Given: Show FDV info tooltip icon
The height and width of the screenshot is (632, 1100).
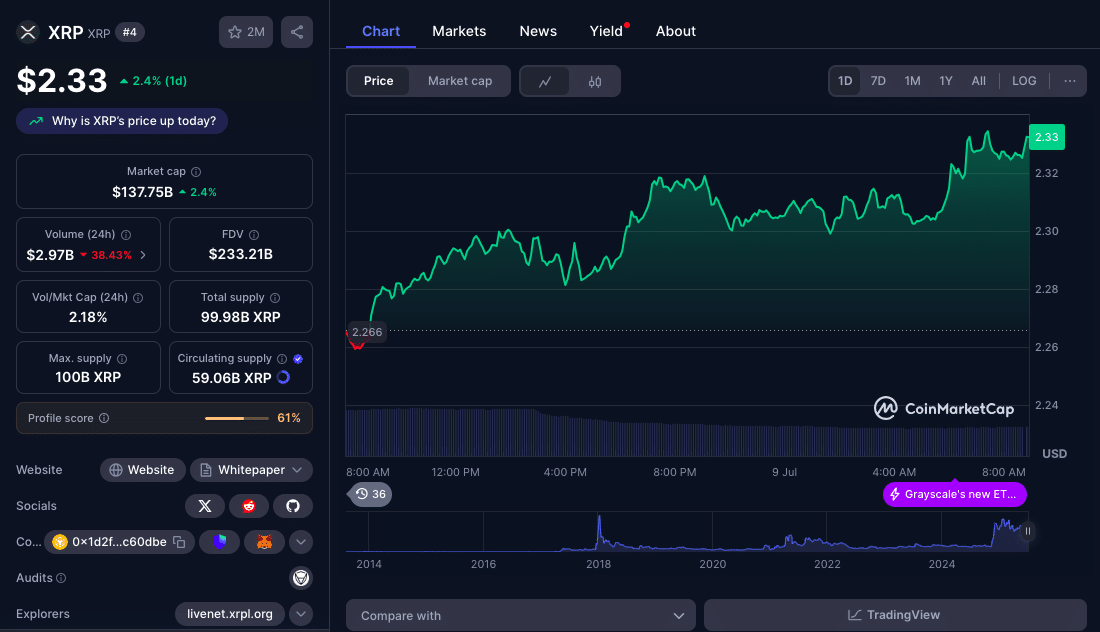Looking at the screenshot, I should coord(254,235).
